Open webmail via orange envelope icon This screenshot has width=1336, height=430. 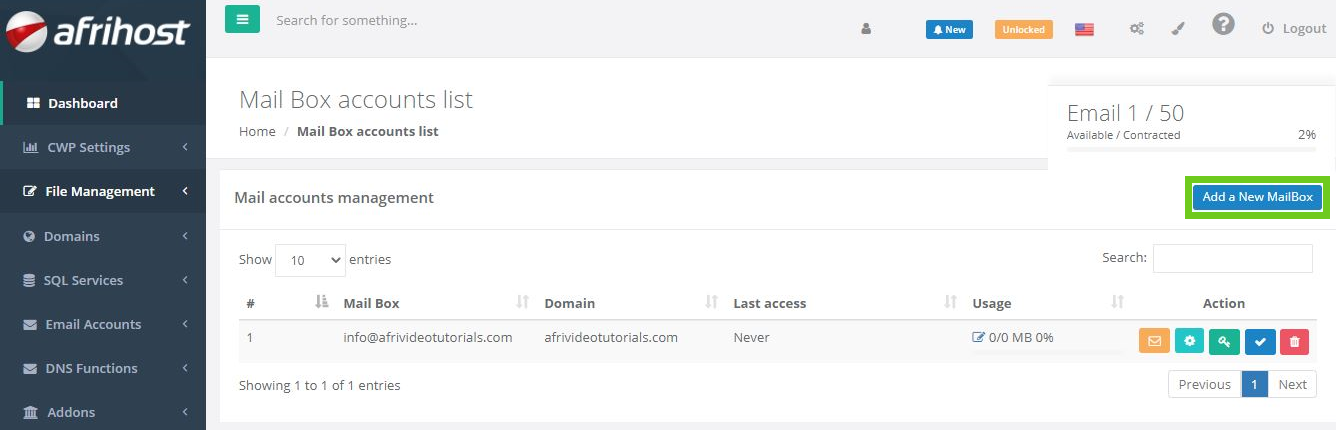pos(1154,342)
